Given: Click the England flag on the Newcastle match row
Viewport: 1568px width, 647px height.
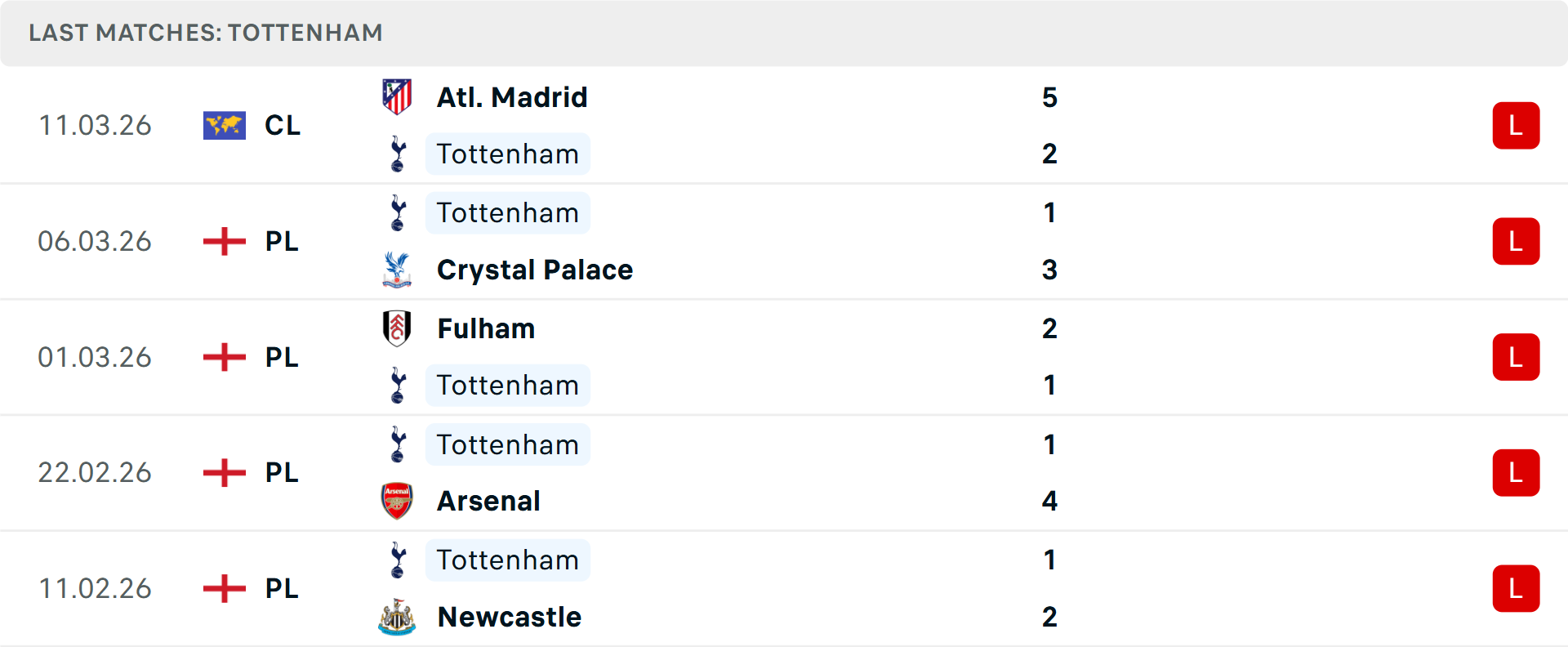Looking at the screenshot, I should click(224, 588).
